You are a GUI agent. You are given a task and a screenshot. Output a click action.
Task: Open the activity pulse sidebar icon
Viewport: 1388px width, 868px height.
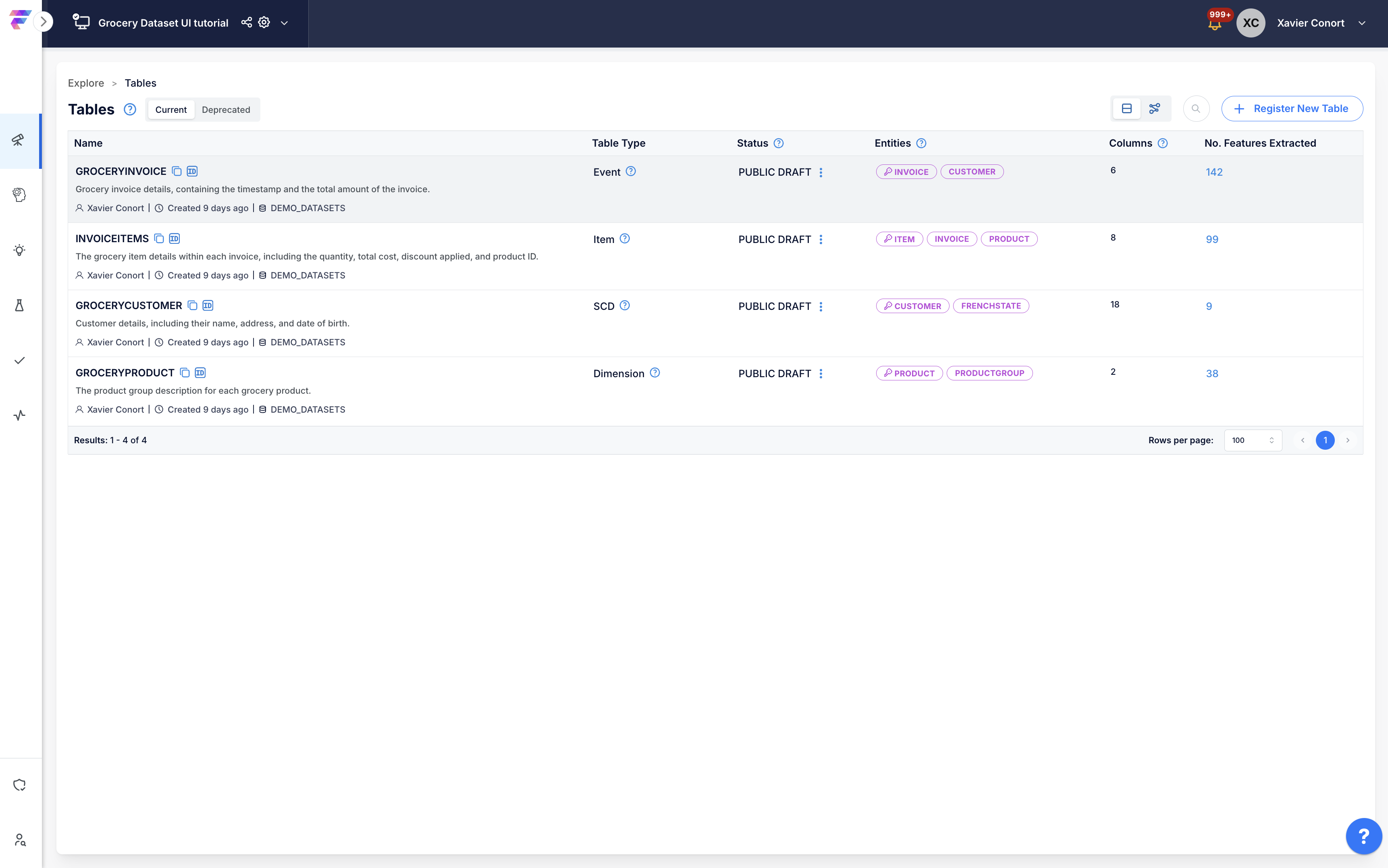[19, 415]
